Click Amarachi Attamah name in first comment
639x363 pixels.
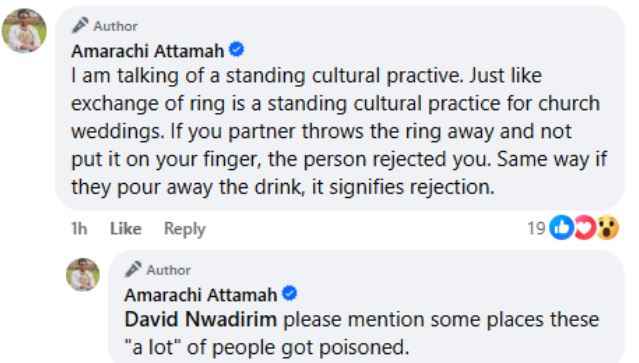(x=148, y=51)
